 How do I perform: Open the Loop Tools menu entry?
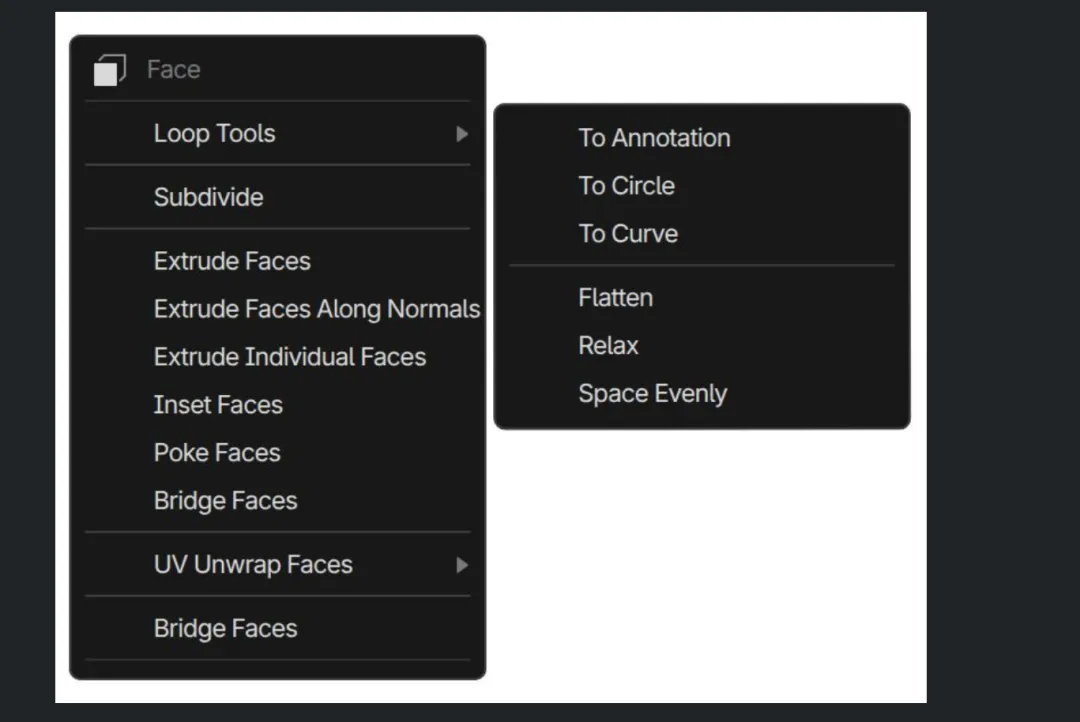tap(214, 133)
